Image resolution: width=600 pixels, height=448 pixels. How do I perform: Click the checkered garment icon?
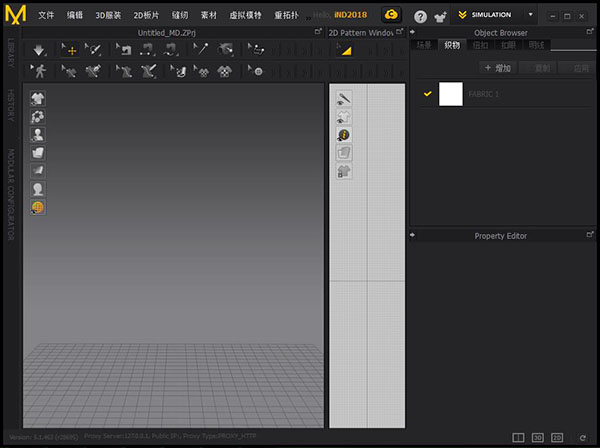tap(225, 71)
